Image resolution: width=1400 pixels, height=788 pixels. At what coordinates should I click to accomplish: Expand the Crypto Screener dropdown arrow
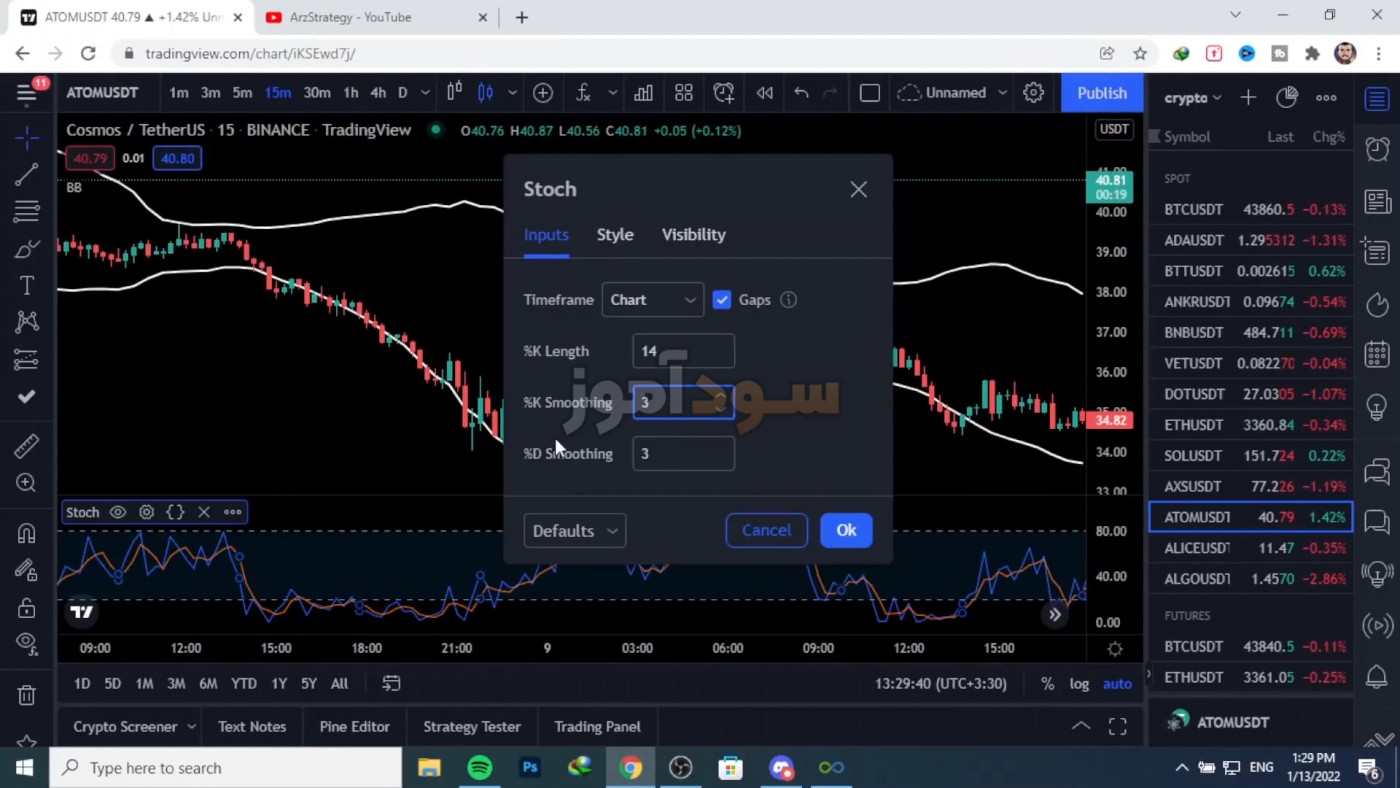pyautogui.click(x=191, y=727)
